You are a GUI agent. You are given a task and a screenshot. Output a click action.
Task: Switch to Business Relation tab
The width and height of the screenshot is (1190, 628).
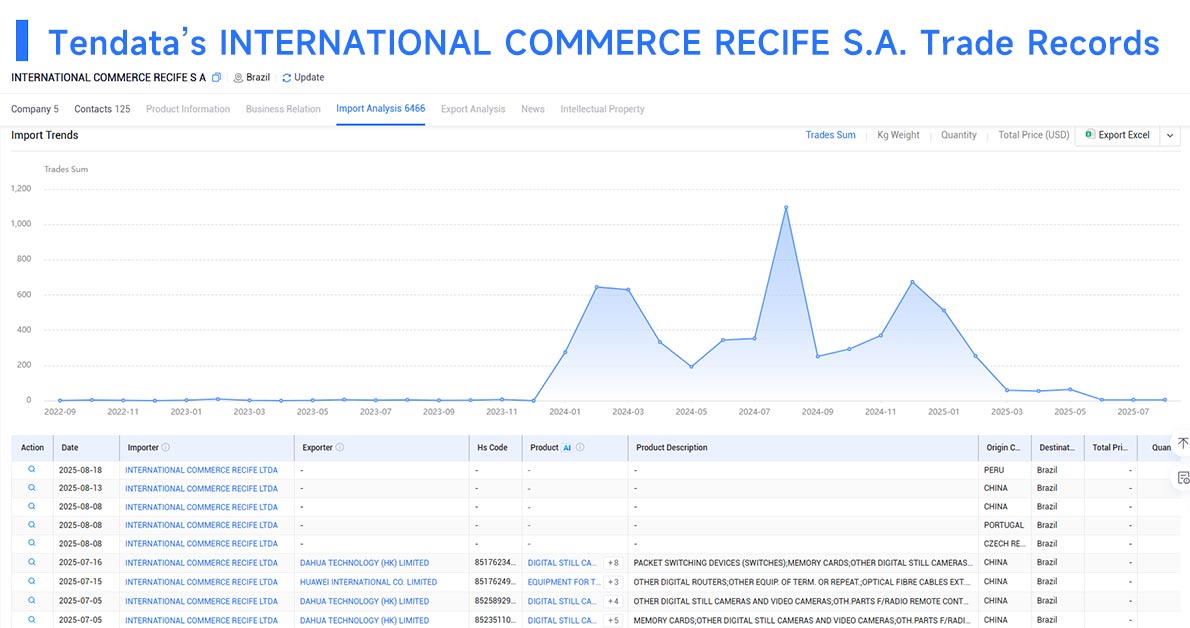tap(283, 109)
